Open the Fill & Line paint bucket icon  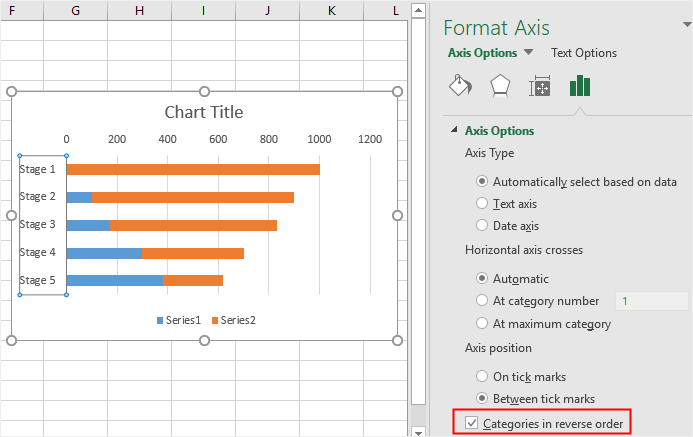[460, 86]
